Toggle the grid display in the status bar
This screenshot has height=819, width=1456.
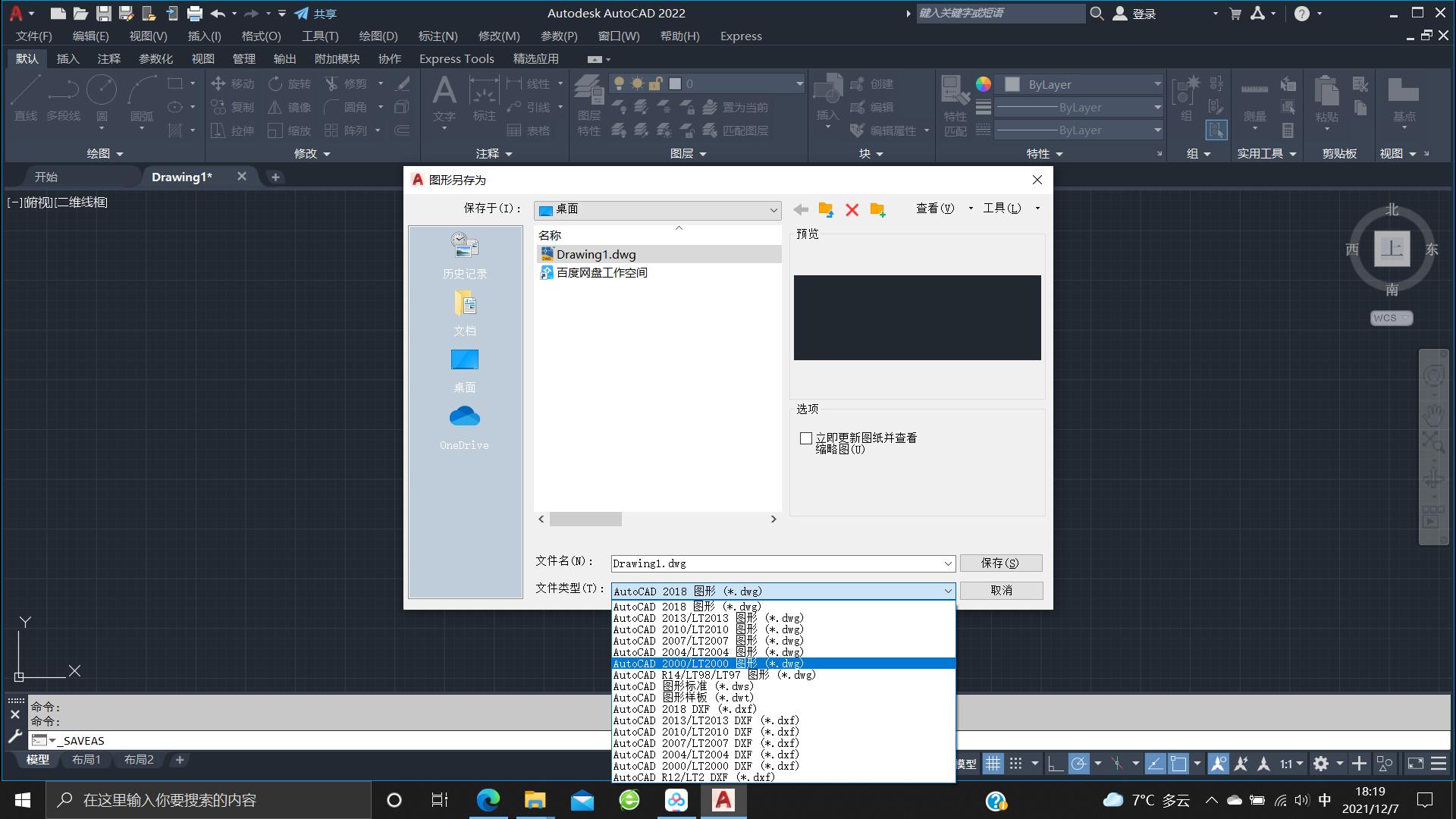(993, 764)
